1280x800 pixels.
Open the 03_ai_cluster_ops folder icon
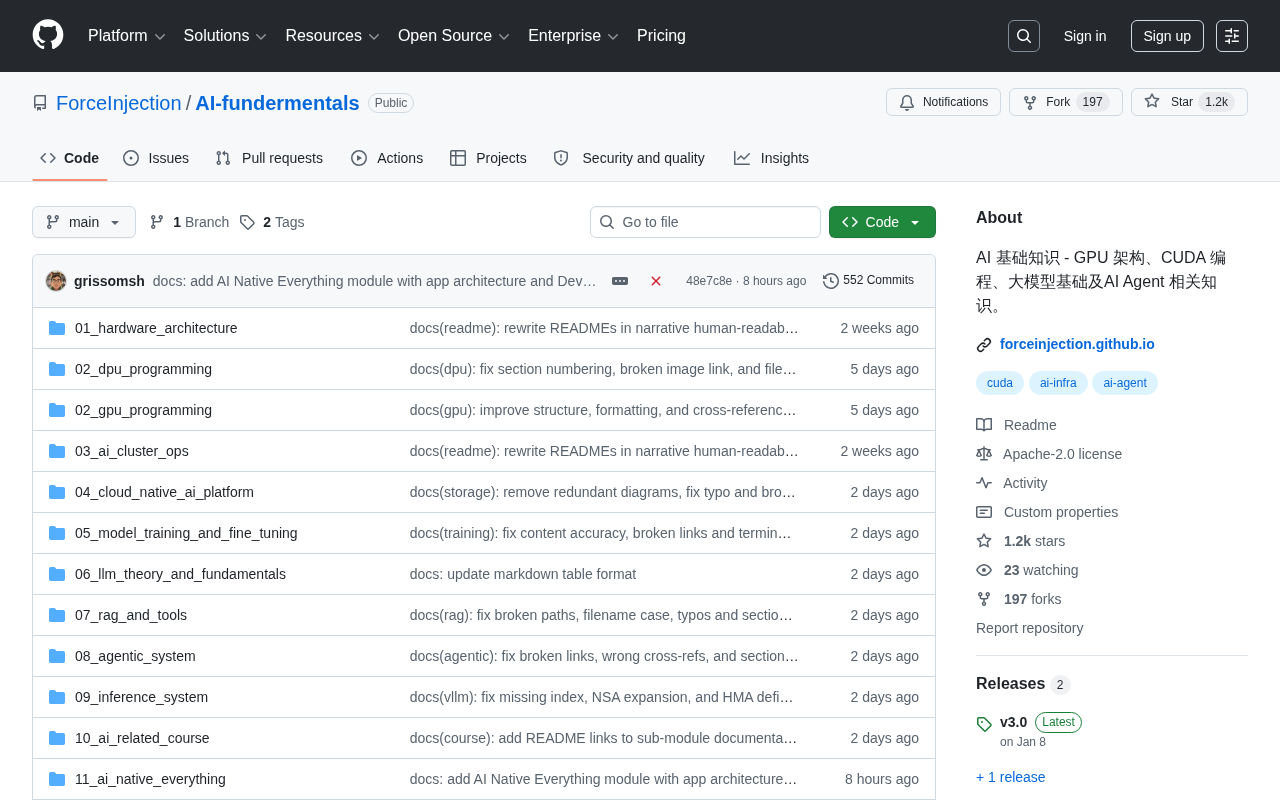tap(57, 451)
